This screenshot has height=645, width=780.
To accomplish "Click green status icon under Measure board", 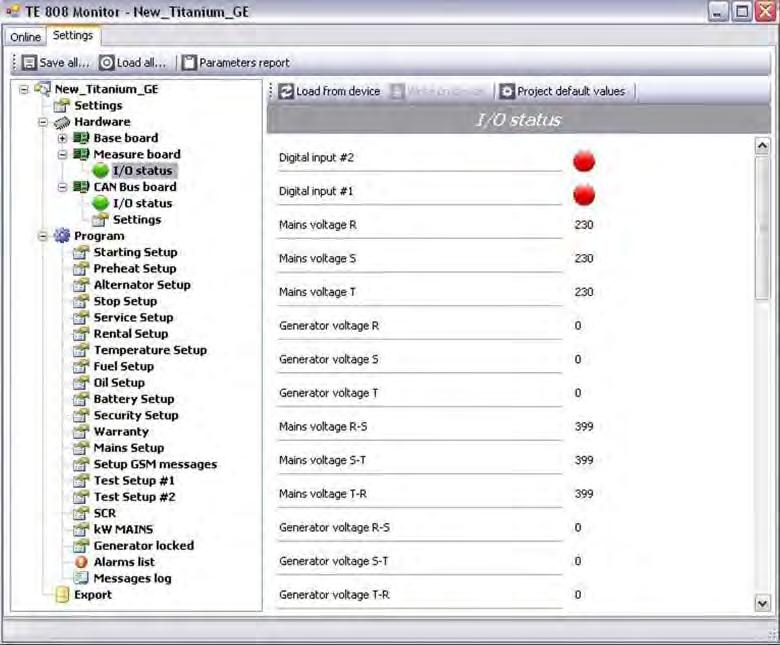I will click(100, 171).
